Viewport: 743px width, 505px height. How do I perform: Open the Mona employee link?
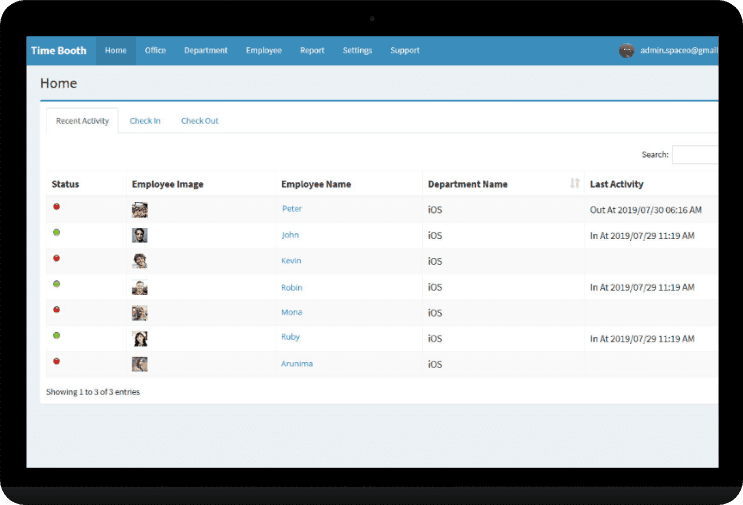coord(292,312)
